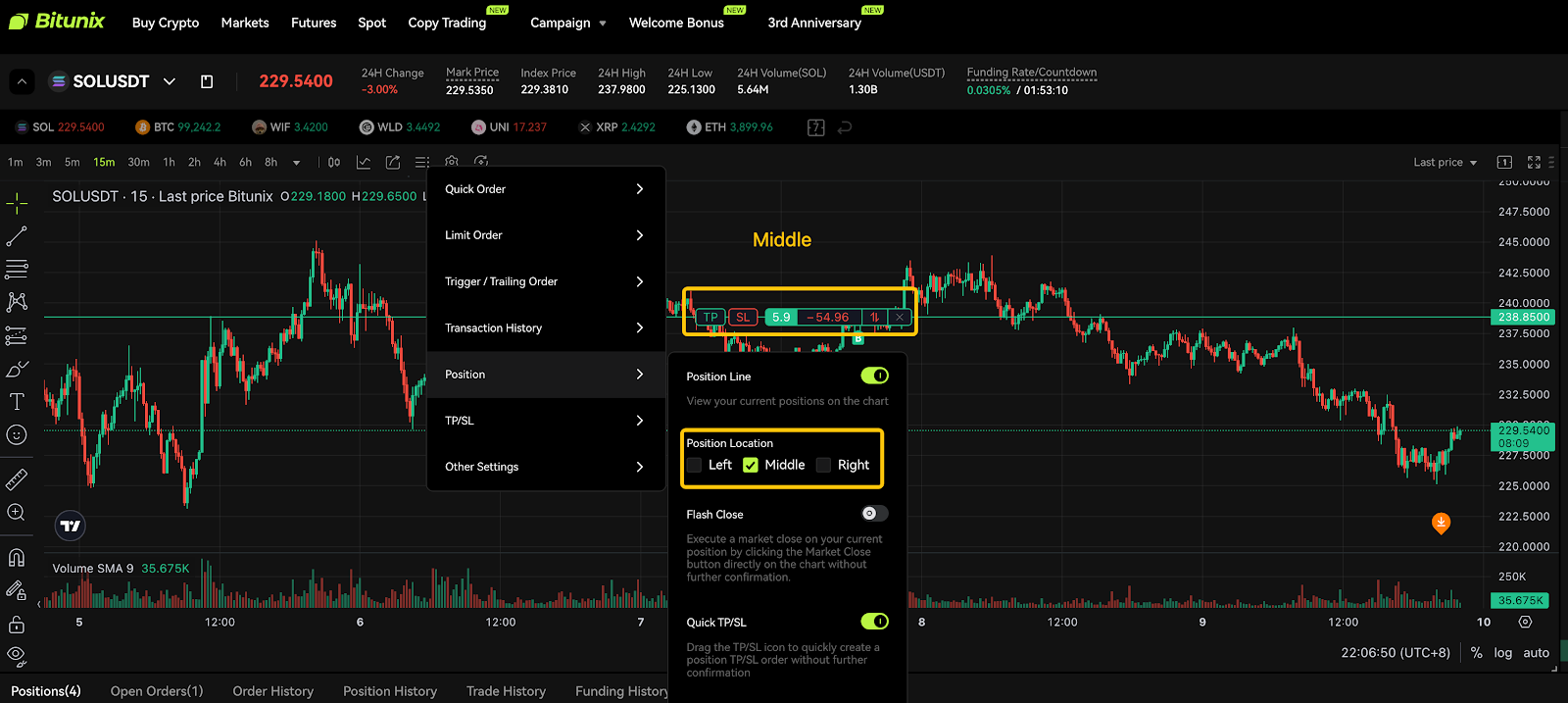
Task: Open the Markets page
Action: pos(245,23)
